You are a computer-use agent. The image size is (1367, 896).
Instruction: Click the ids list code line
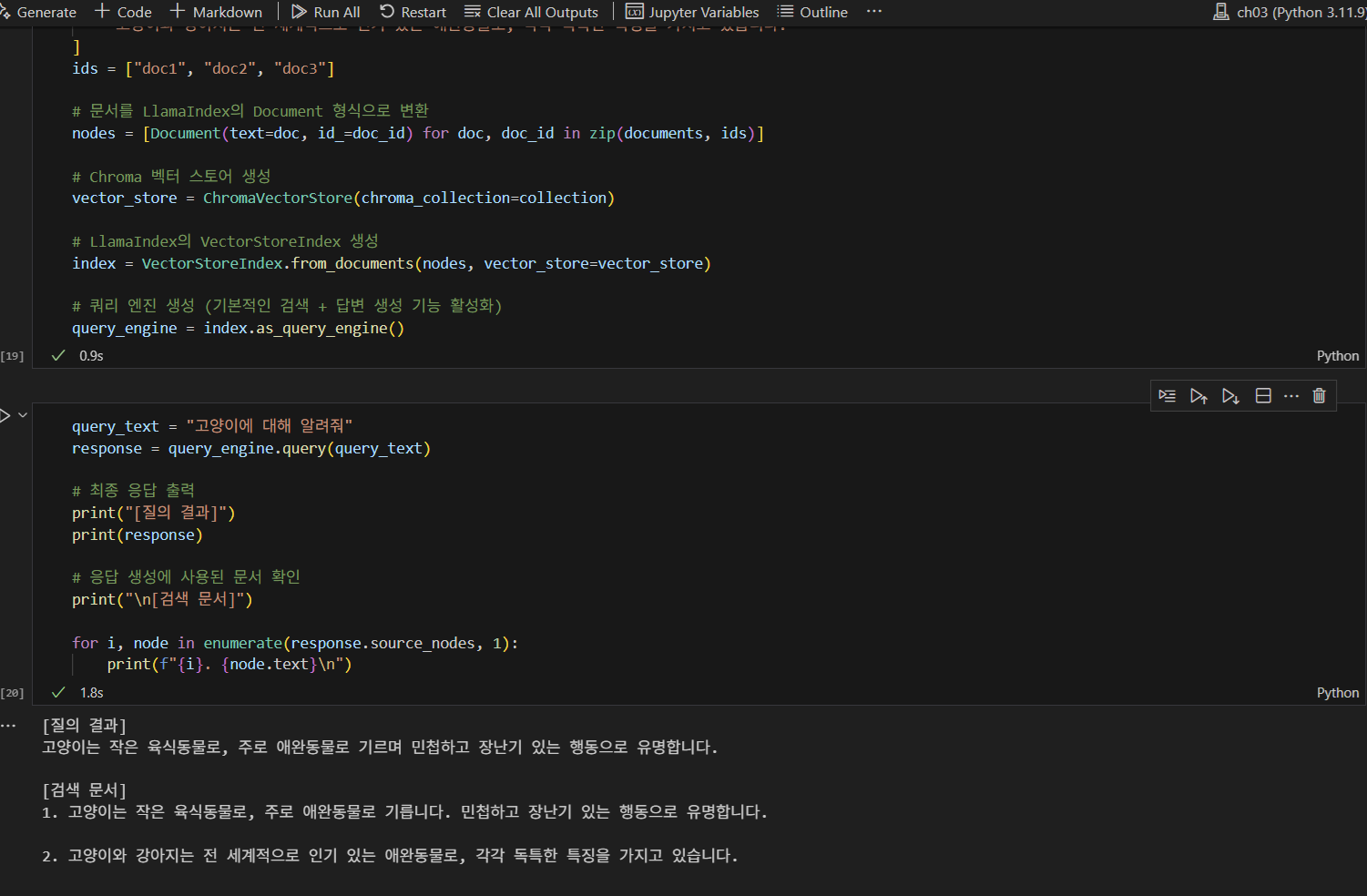click(203, 68)
